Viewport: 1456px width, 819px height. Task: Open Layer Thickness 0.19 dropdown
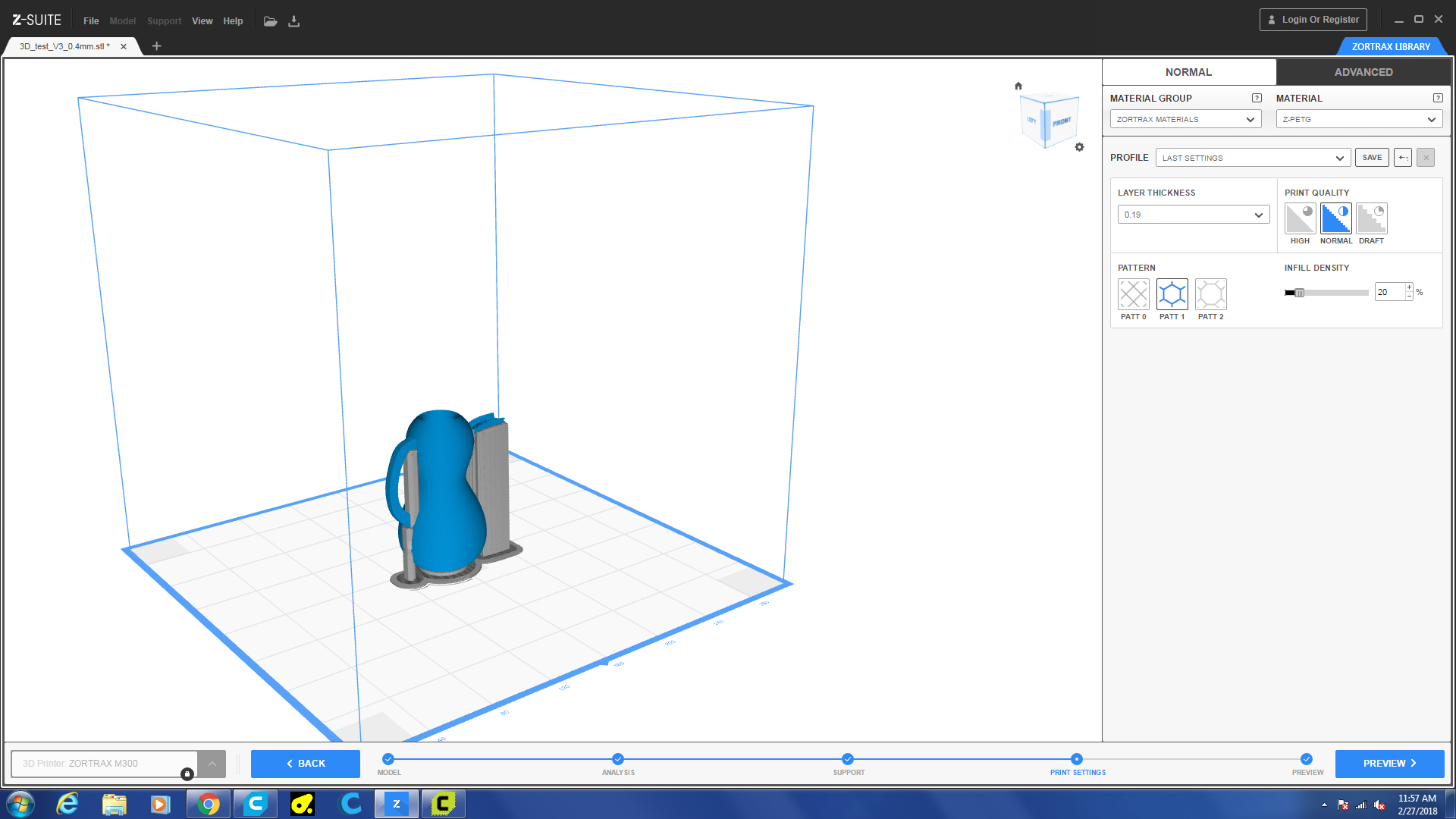(1193, 215)
